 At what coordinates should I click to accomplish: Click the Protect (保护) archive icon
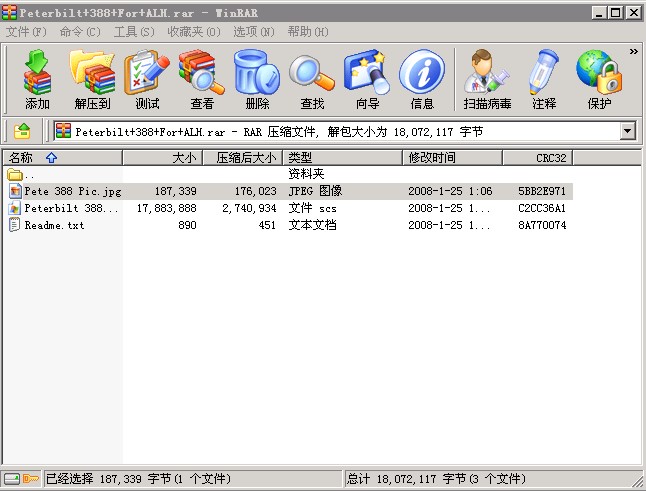[599, 79]
